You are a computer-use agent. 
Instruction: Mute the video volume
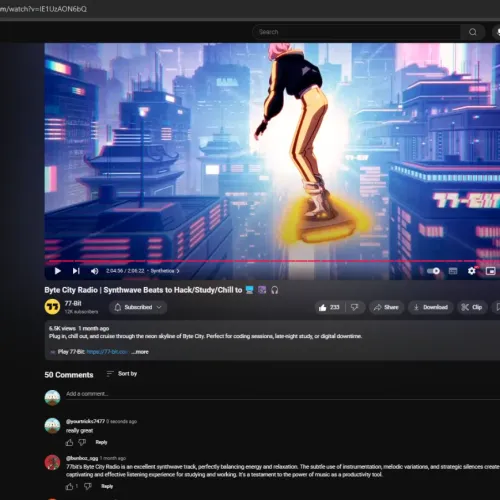[95, 271]
